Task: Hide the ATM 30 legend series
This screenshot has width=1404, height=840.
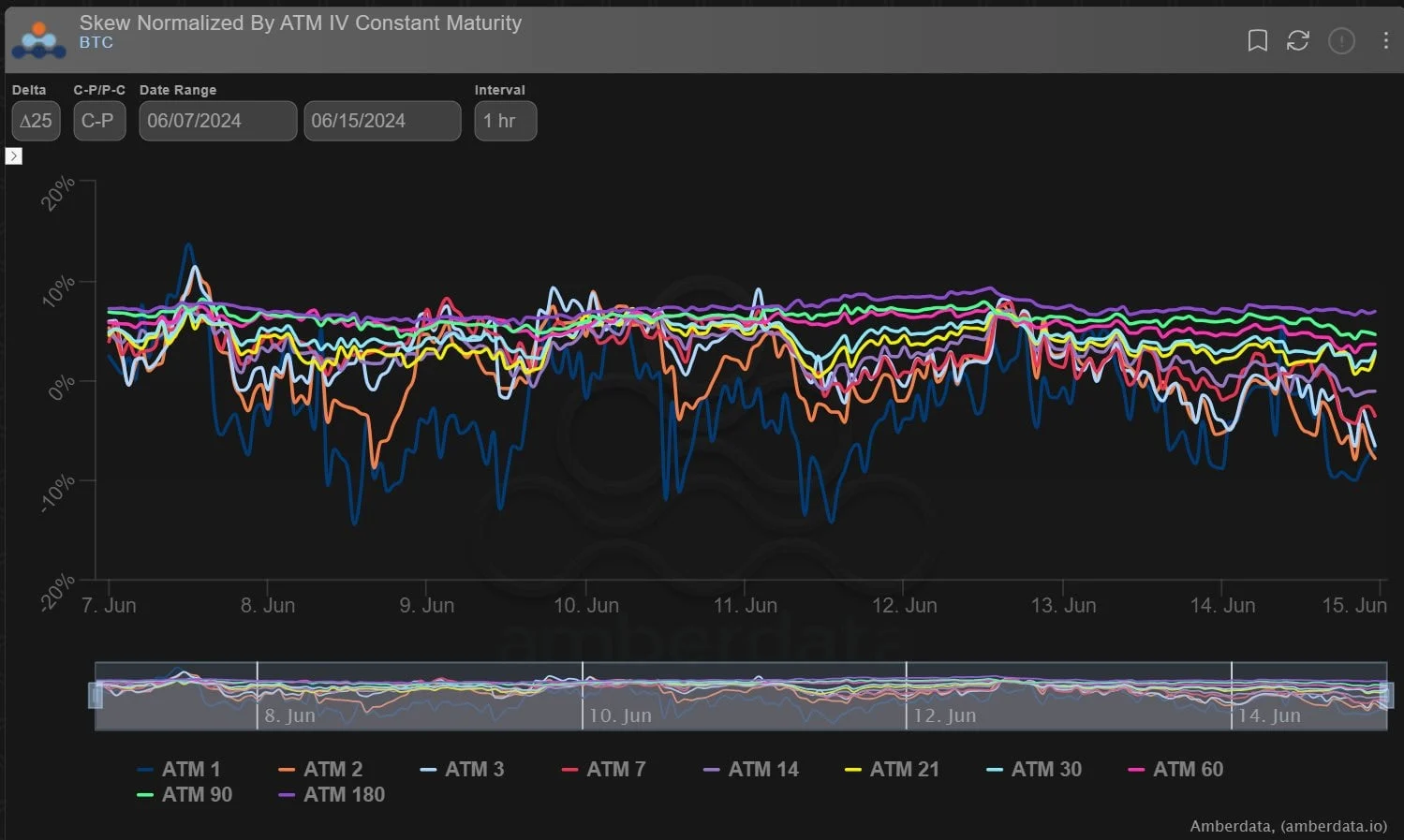Action: [x=1034, y=770]
